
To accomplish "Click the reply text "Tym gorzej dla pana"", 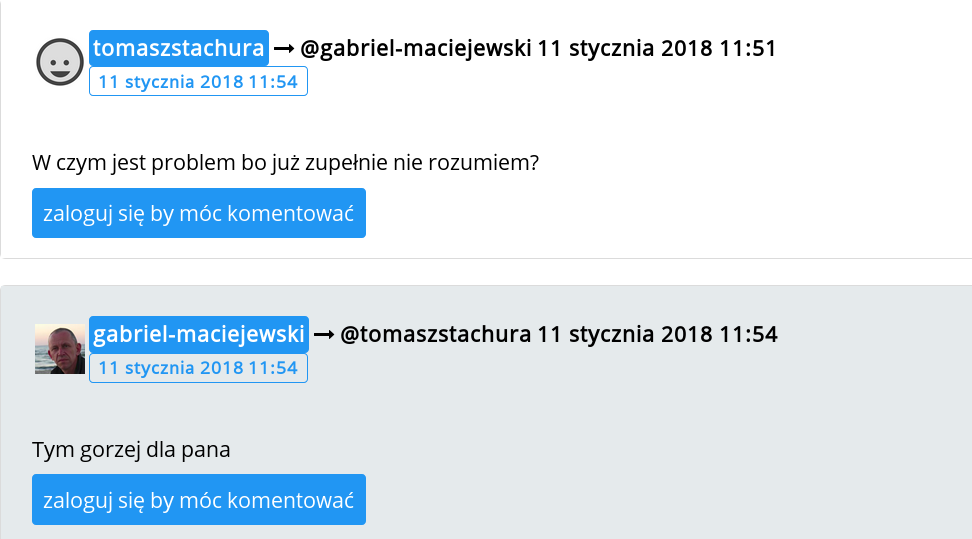I will pos(131,450).
